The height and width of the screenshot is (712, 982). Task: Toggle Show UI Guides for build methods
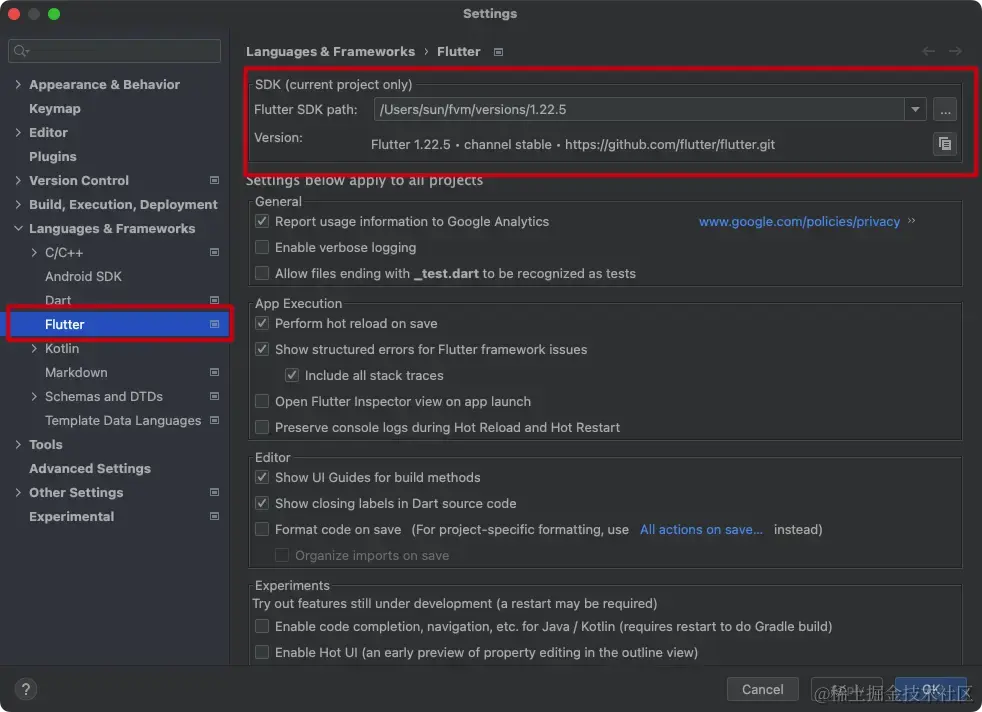(x=262, y=477)
